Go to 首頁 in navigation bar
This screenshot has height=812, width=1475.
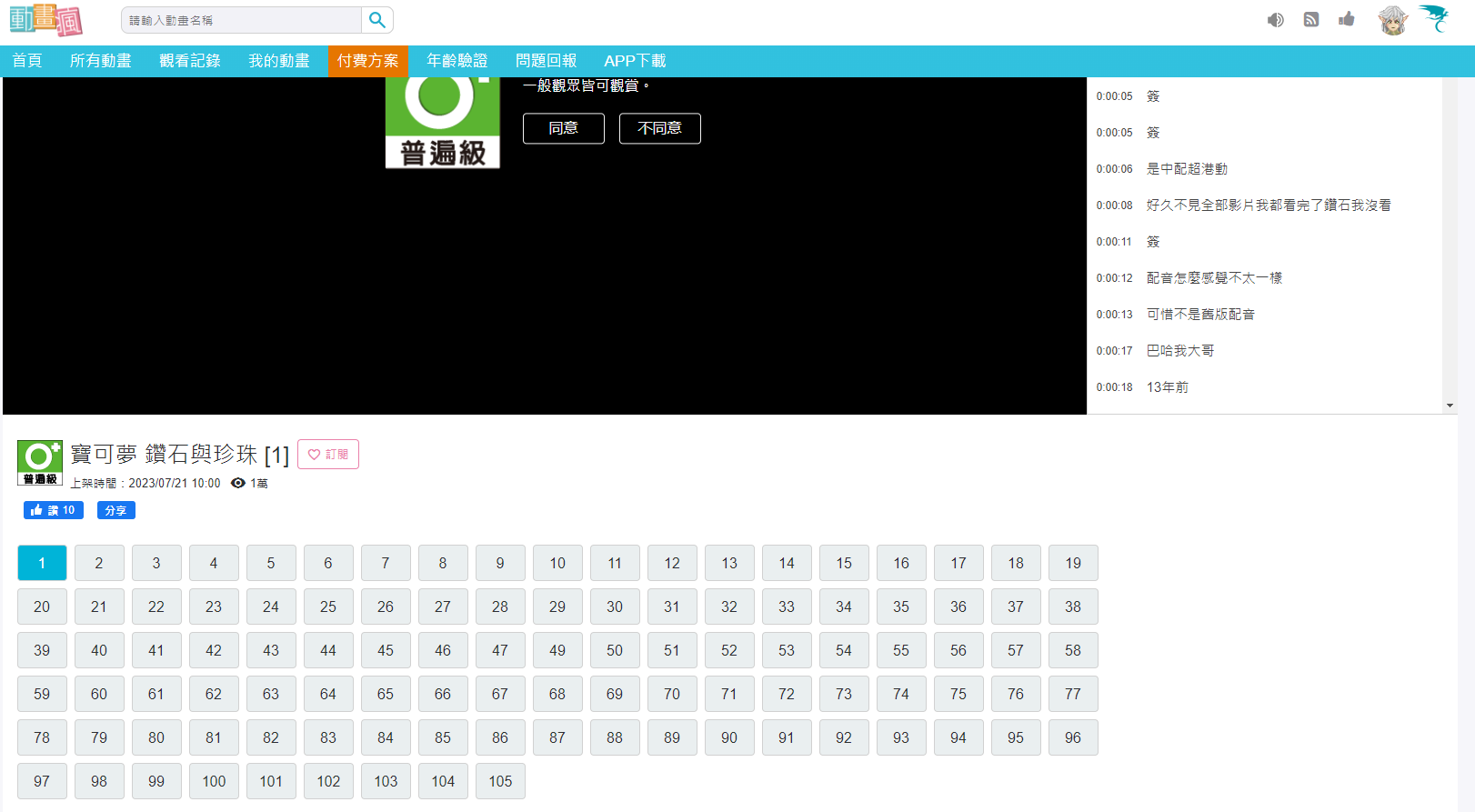coord(27,61)
